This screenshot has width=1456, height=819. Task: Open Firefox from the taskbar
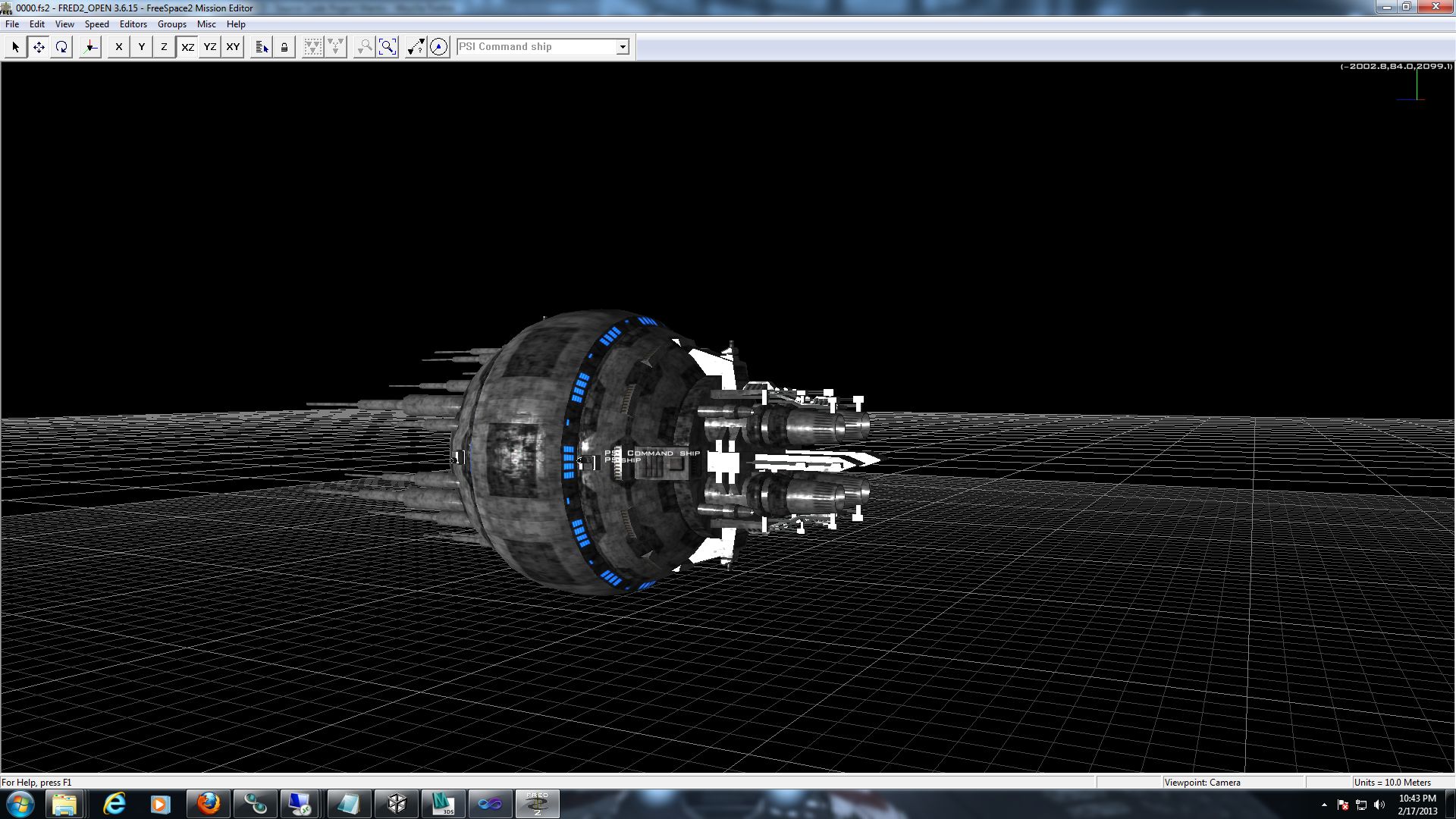[x=208, y=804]
